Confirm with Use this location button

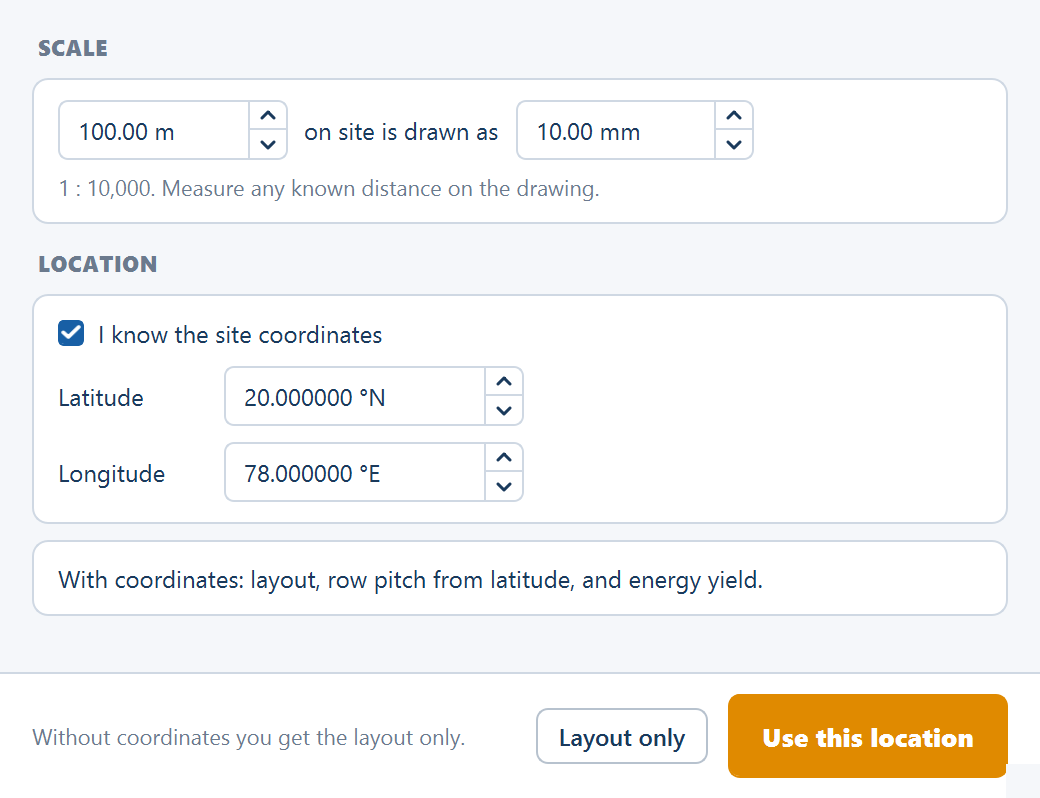click(868, 736)
